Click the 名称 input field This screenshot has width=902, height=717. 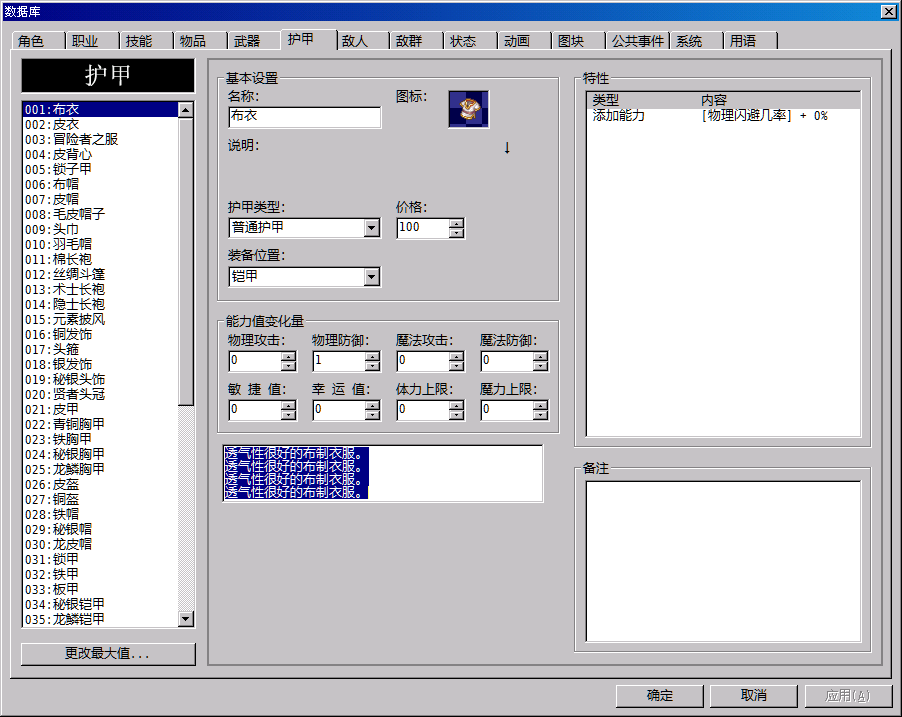coord(304,117)
